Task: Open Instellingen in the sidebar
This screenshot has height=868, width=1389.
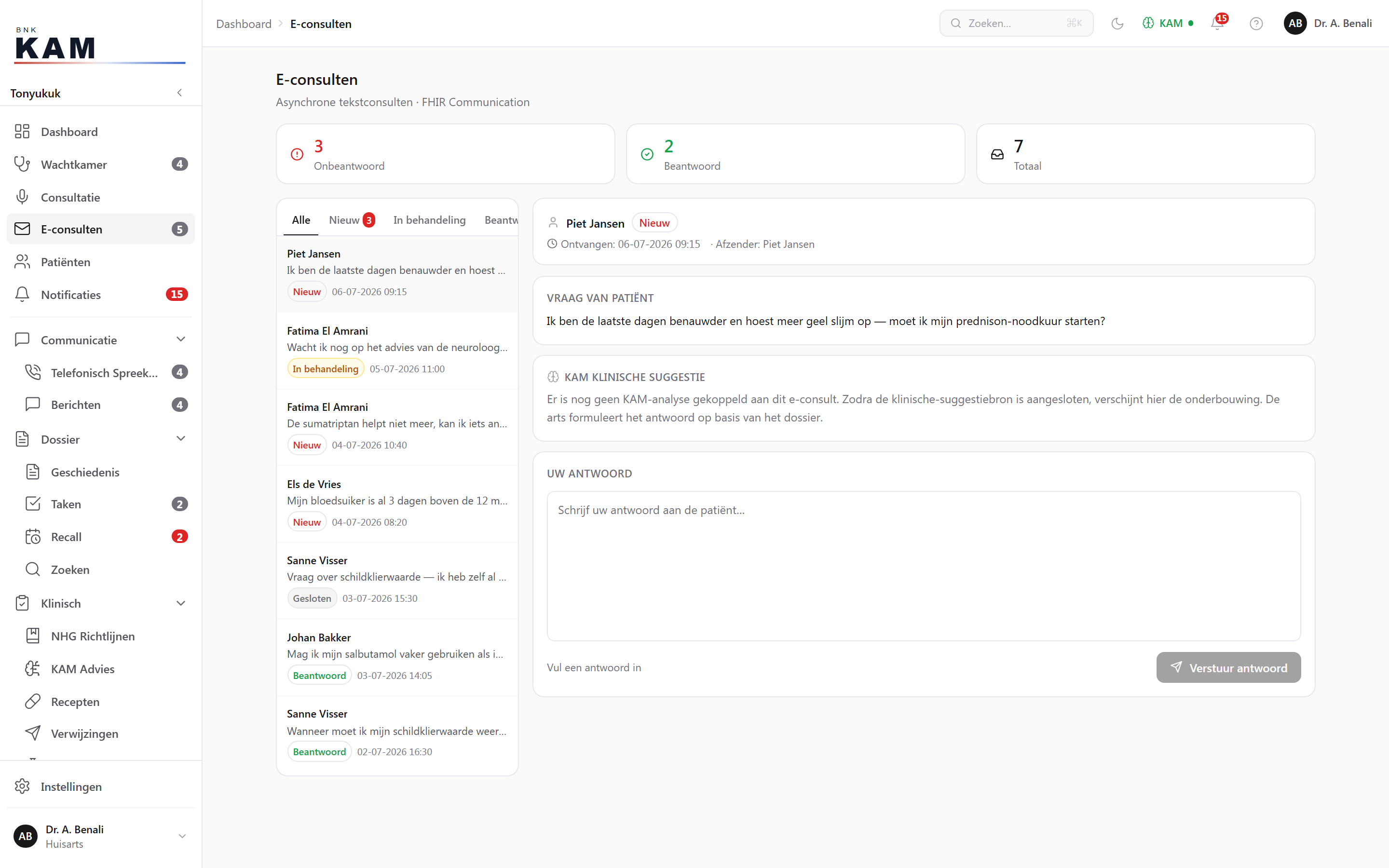Action: (x=100, y=787)
